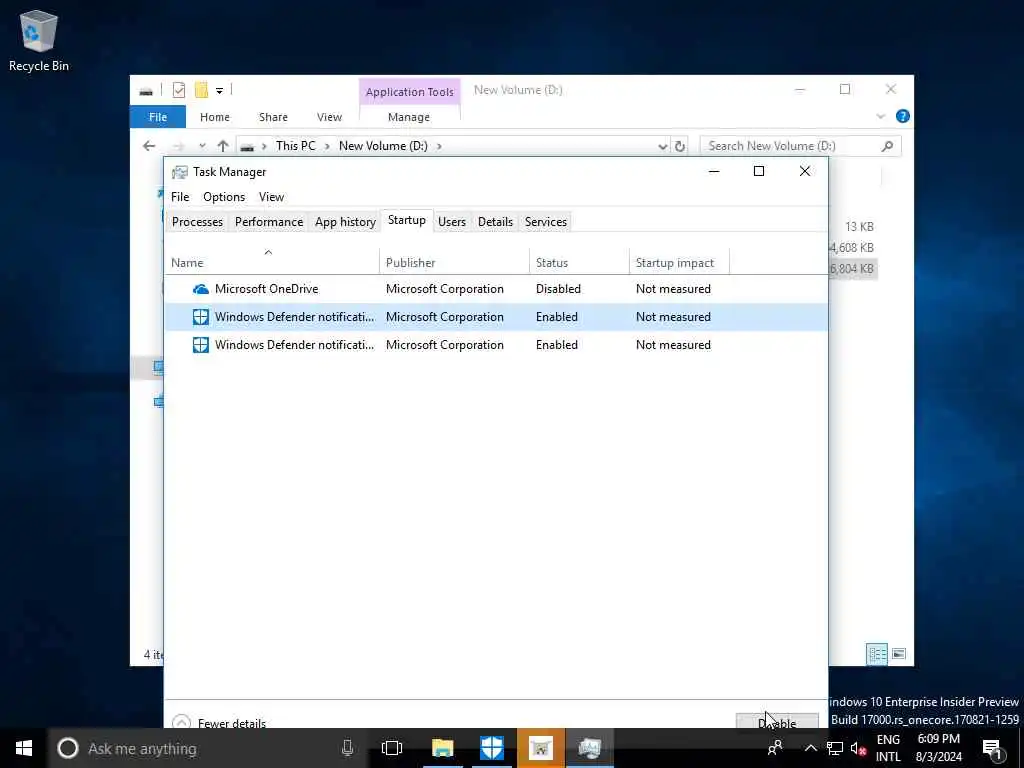Click This PC in the address bar
This screenshot has height=768, width=1024.
295,146
